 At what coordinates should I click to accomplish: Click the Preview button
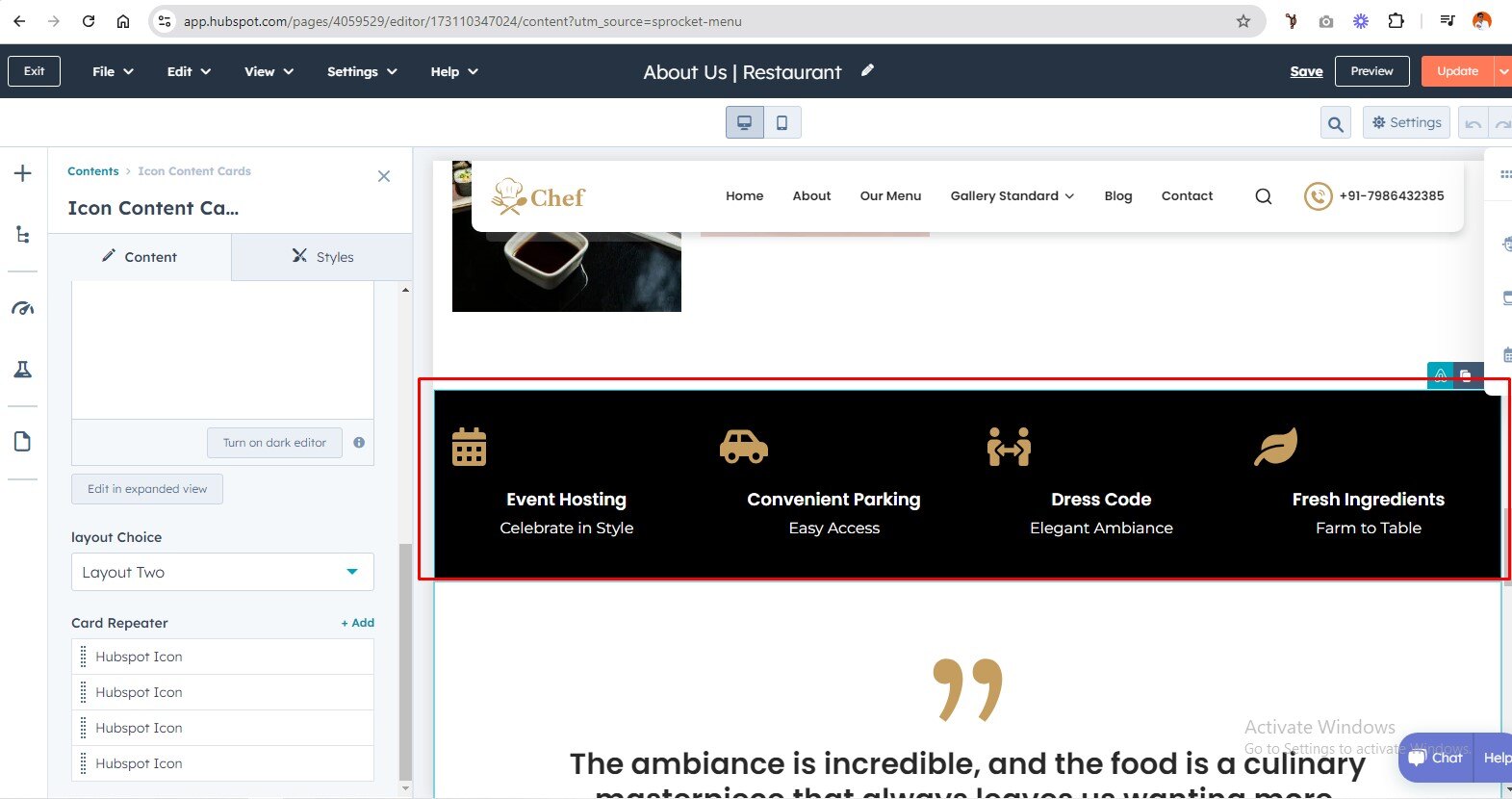(x=1371, y=71)
